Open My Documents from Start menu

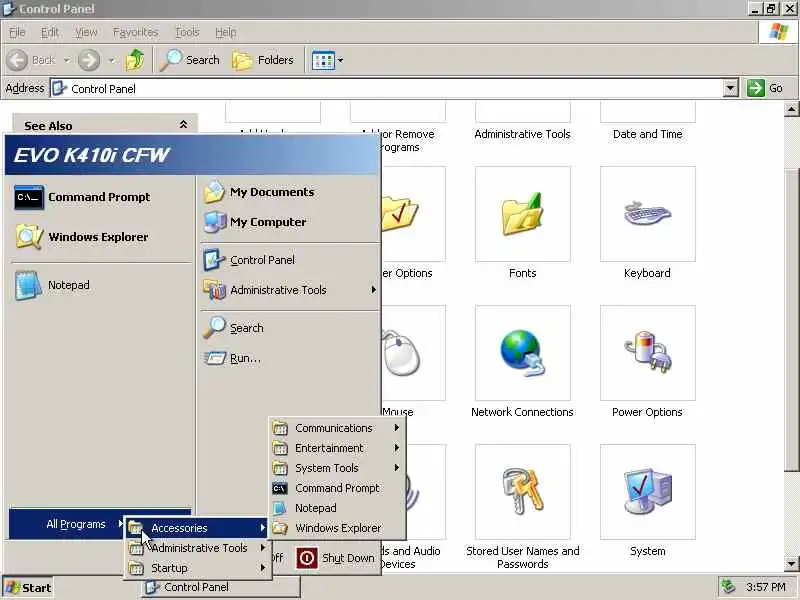pos(290,192)
